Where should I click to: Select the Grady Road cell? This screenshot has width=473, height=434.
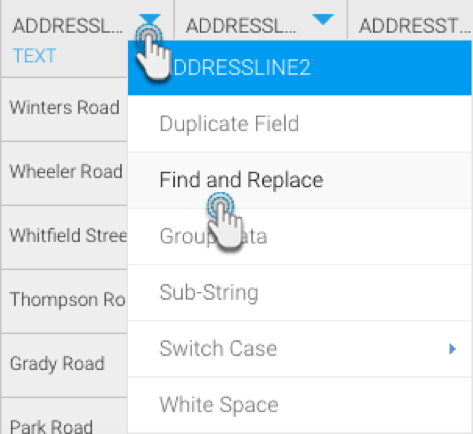tap(64, 365)
